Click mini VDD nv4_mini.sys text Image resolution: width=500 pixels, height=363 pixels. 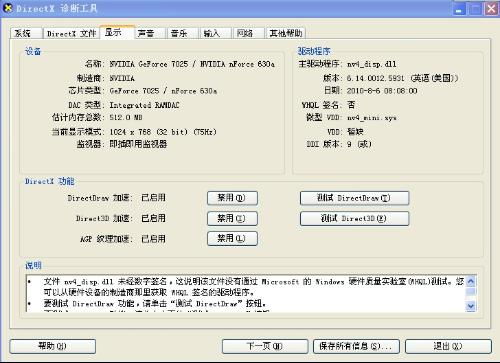click(x=372, y=118)
